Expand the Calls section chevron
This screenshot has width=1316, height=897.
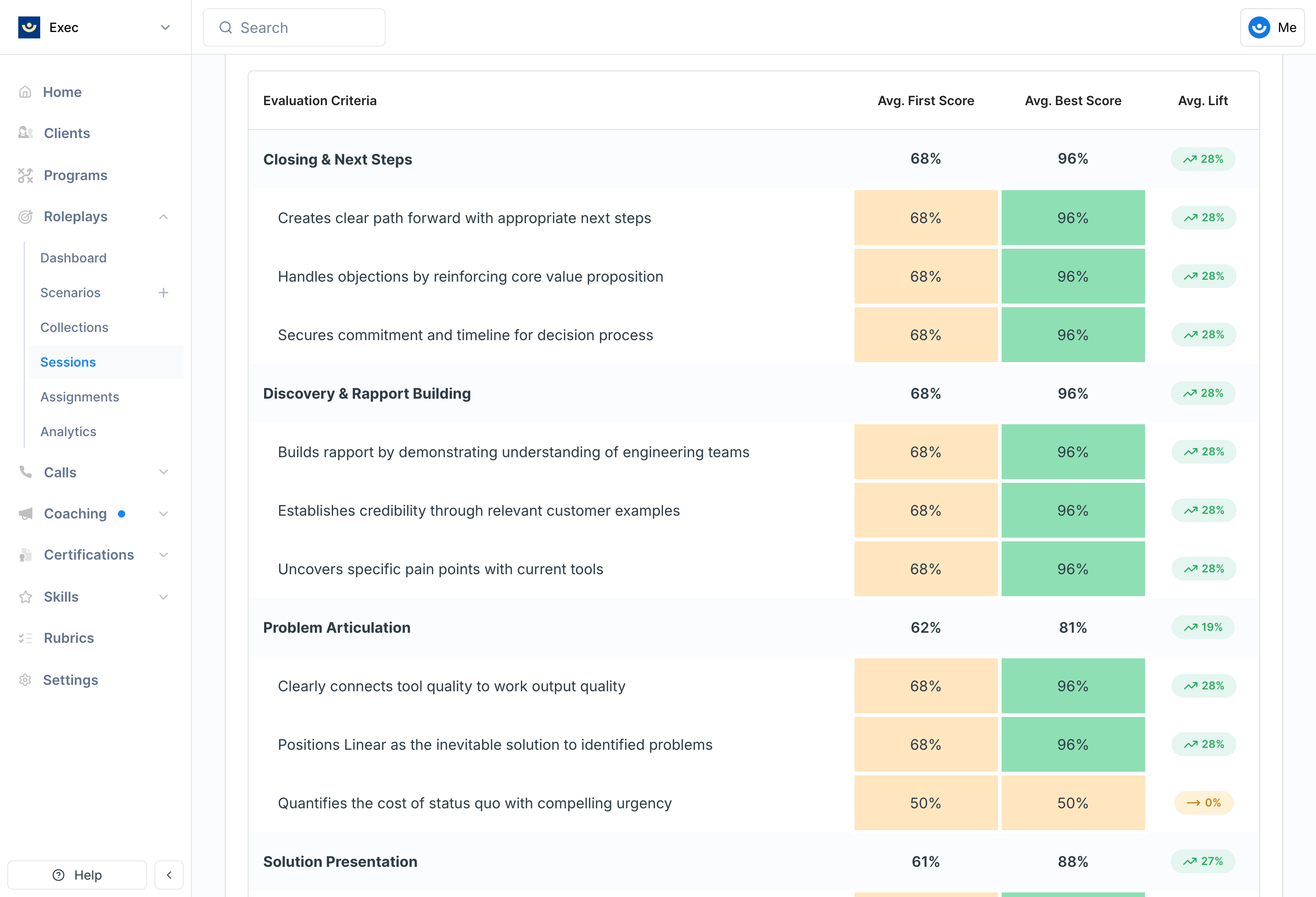pos(164,472)
